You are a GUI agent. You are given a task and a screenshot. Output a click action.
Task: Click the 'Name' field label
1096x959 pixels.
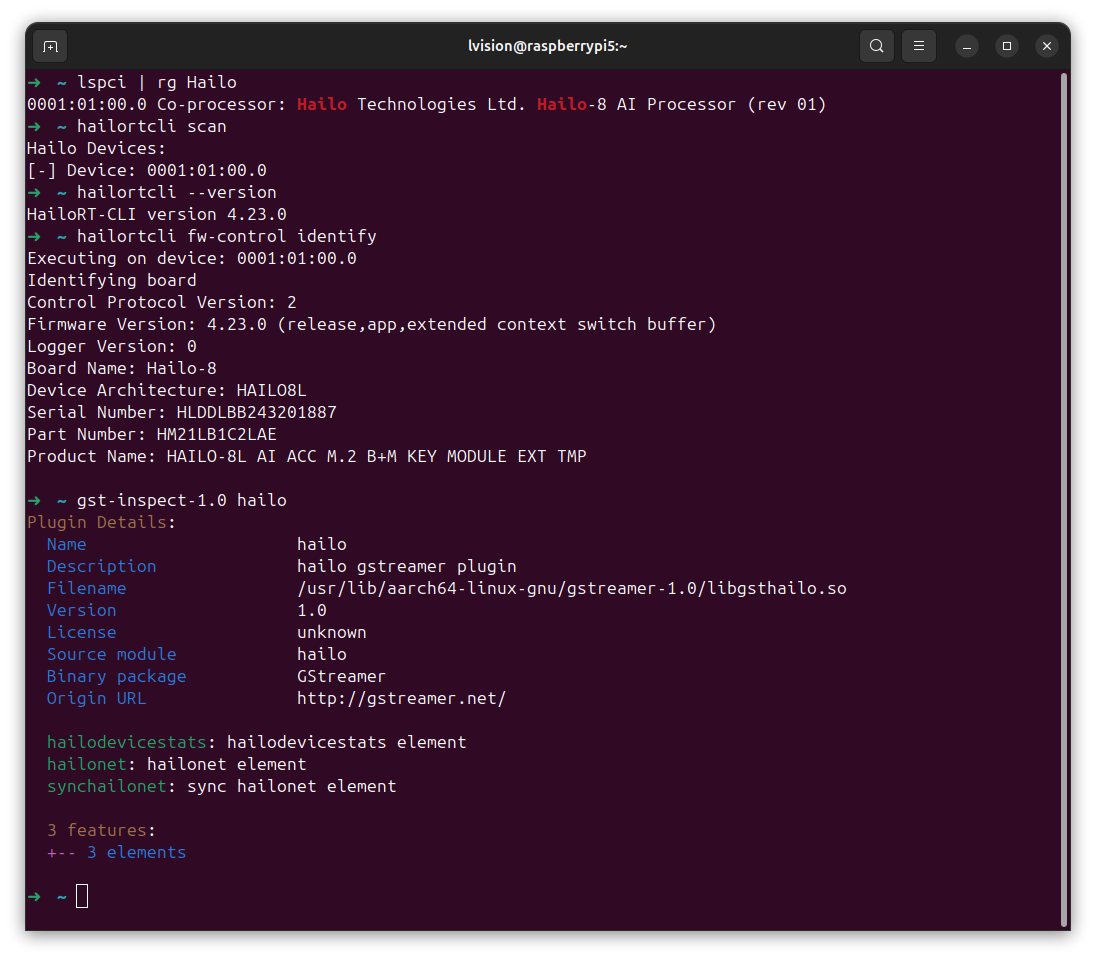(x=66, y=545)
